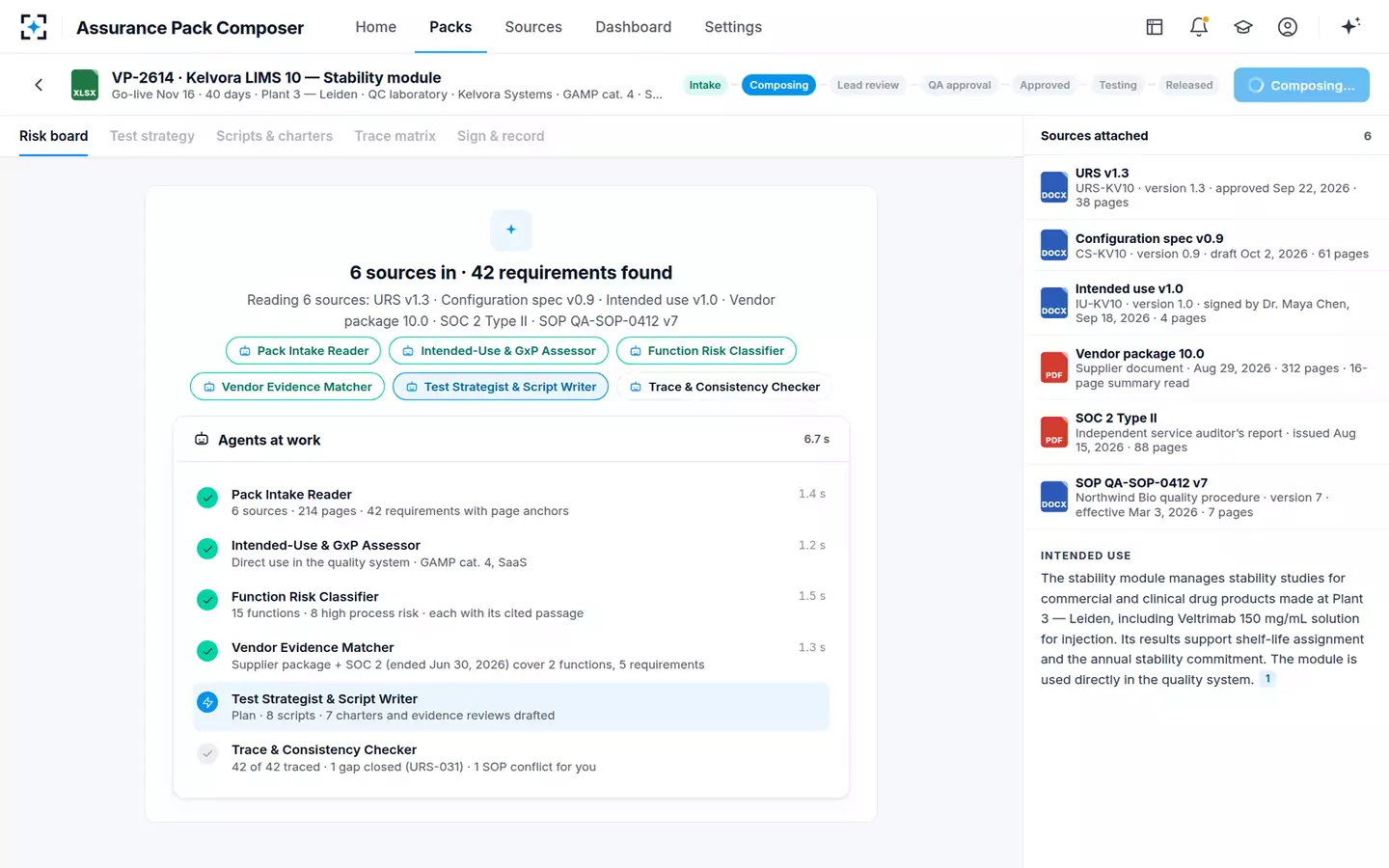Click the green check for Pack Intake Reader
Screen dimensions: 1389x868
click(207, 498)
